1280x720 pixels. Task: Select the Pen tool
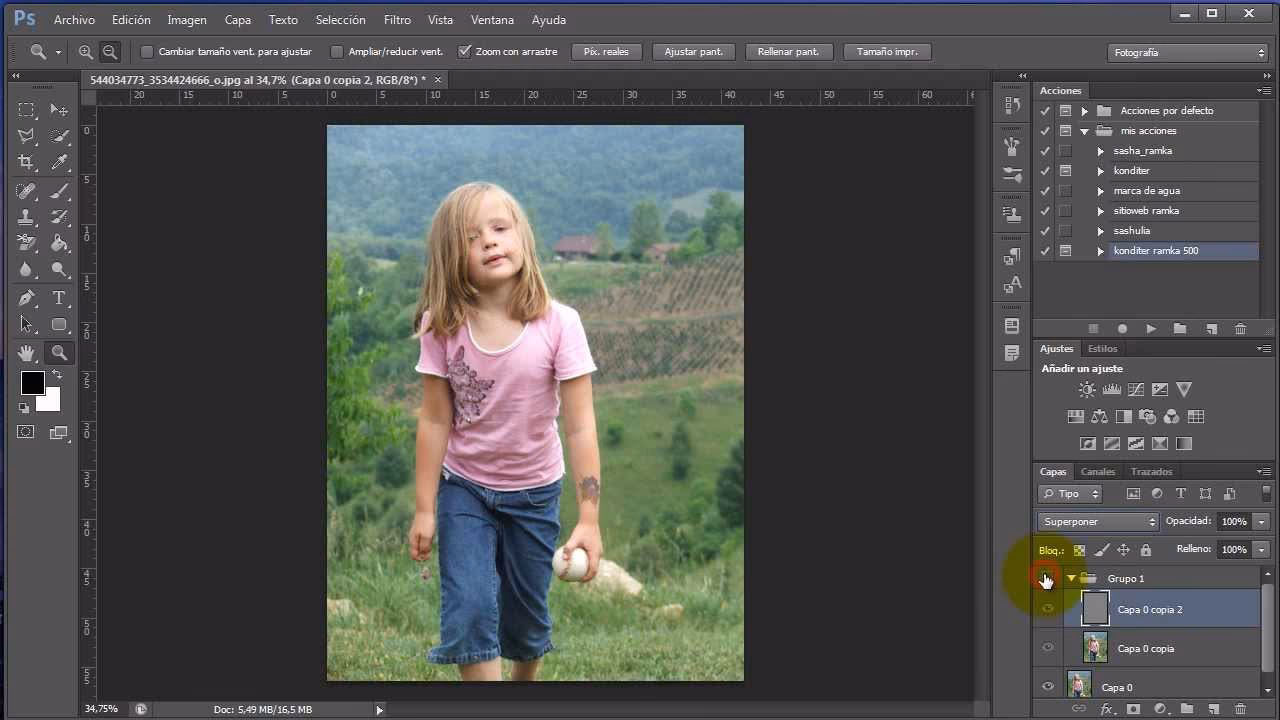pos(28,298)
